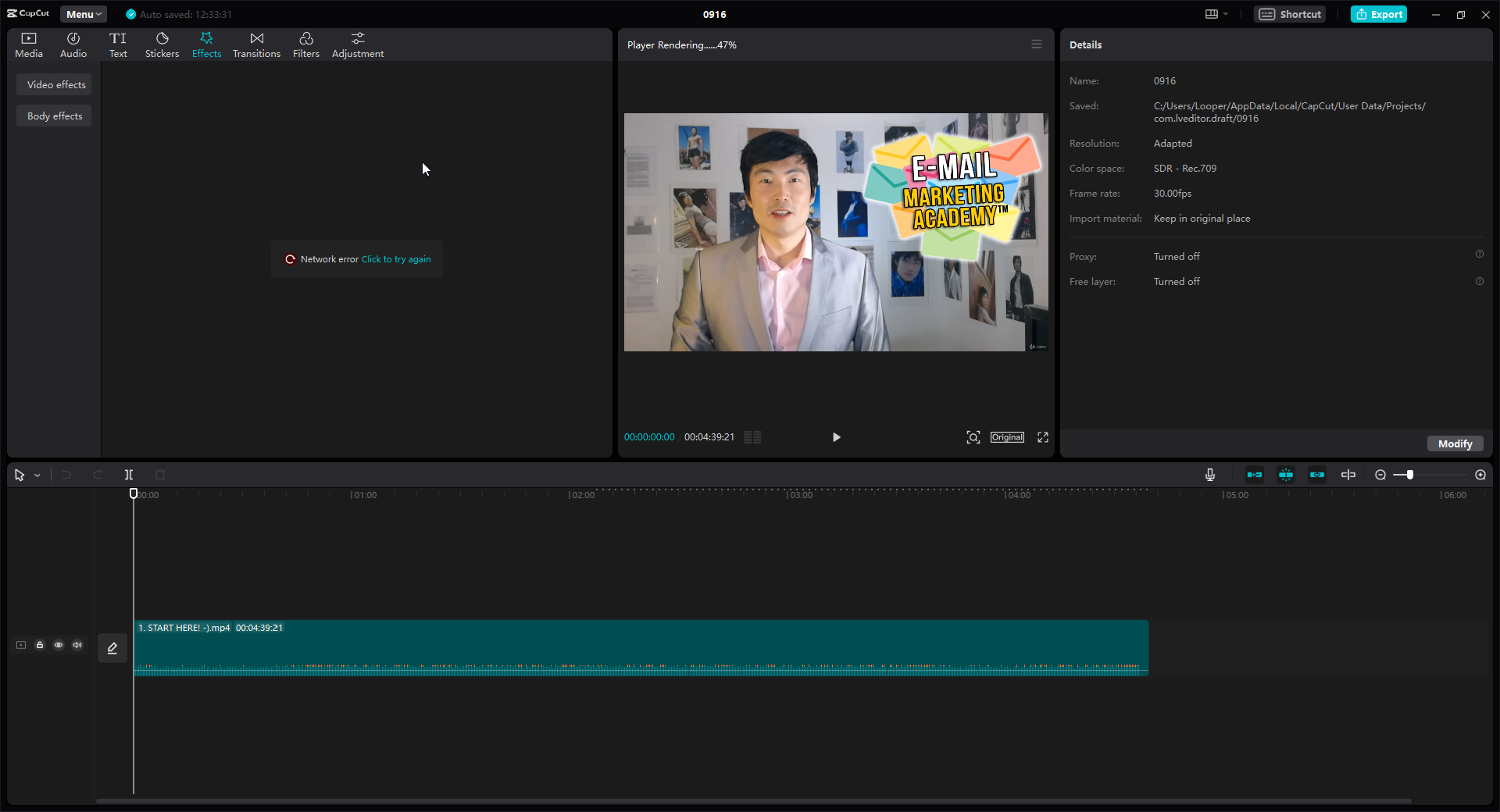The image size is (1500, 812).
Task: Click the cover edit pencil icon
Action: pos(112,648)
